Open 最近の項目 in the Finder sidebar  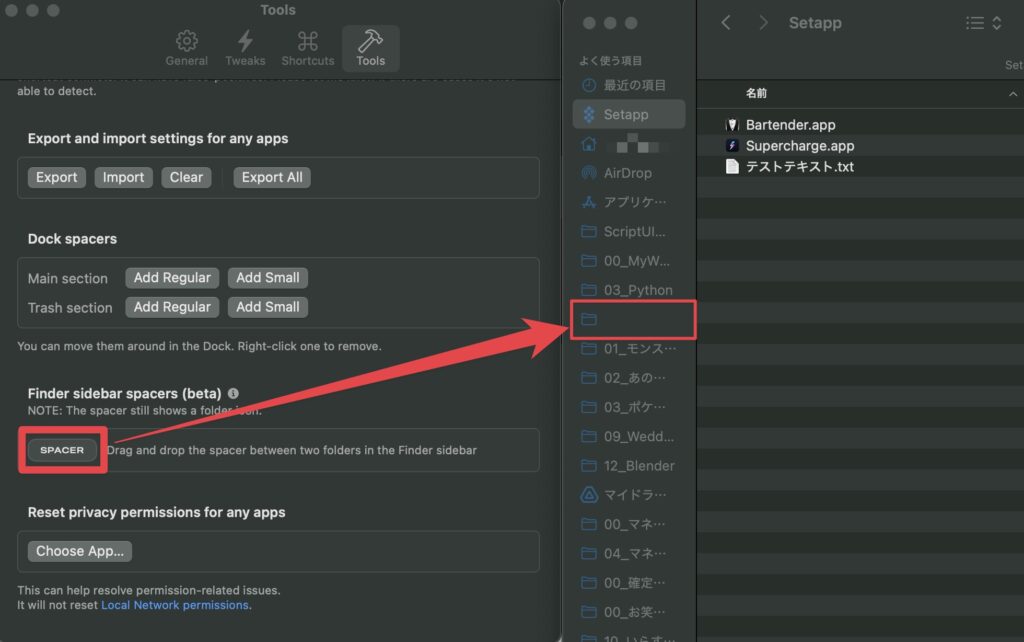pos(629,85)
